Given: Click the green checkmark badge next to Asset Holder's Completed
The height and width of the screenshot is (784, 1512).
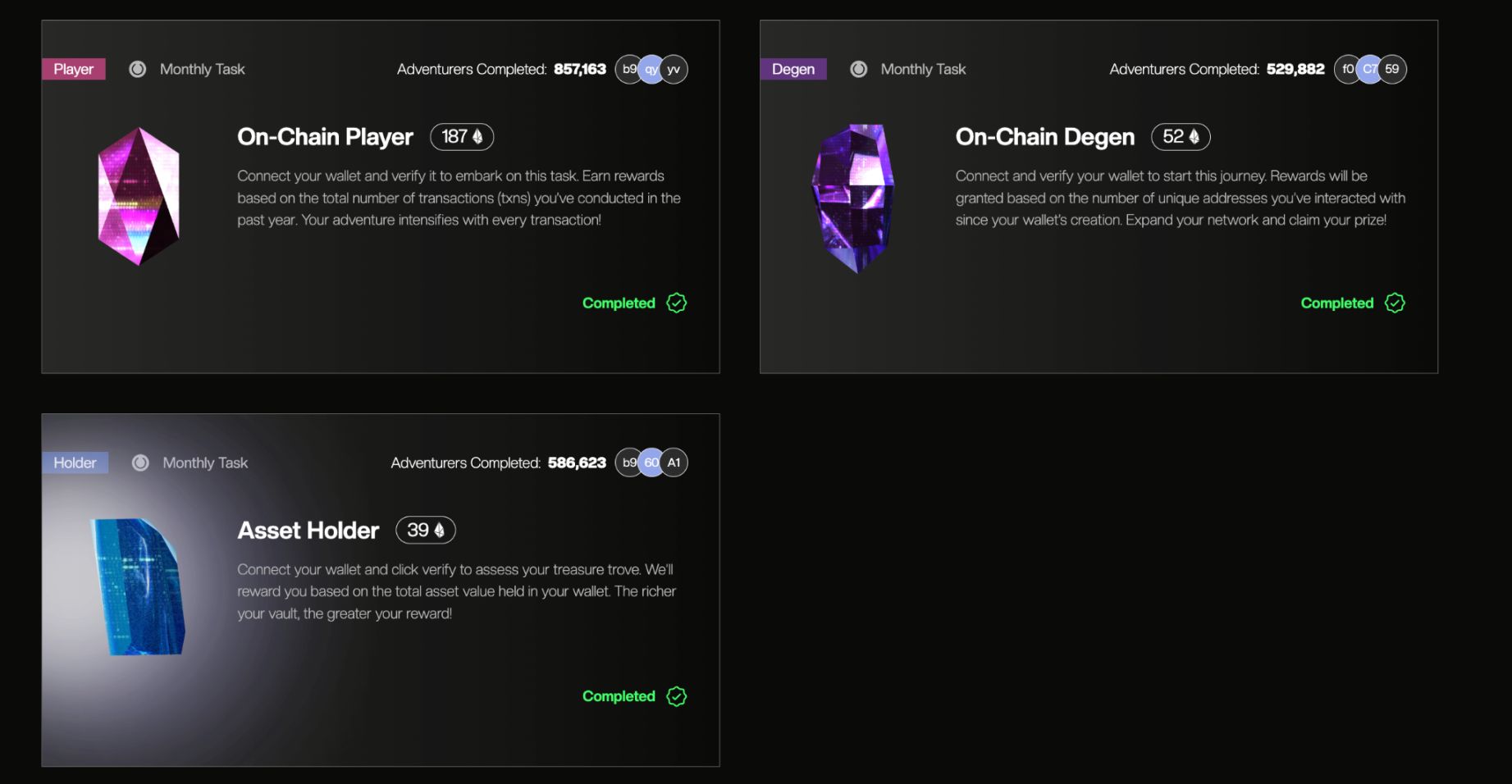Looking at the screenshot, I should [674, 696].
